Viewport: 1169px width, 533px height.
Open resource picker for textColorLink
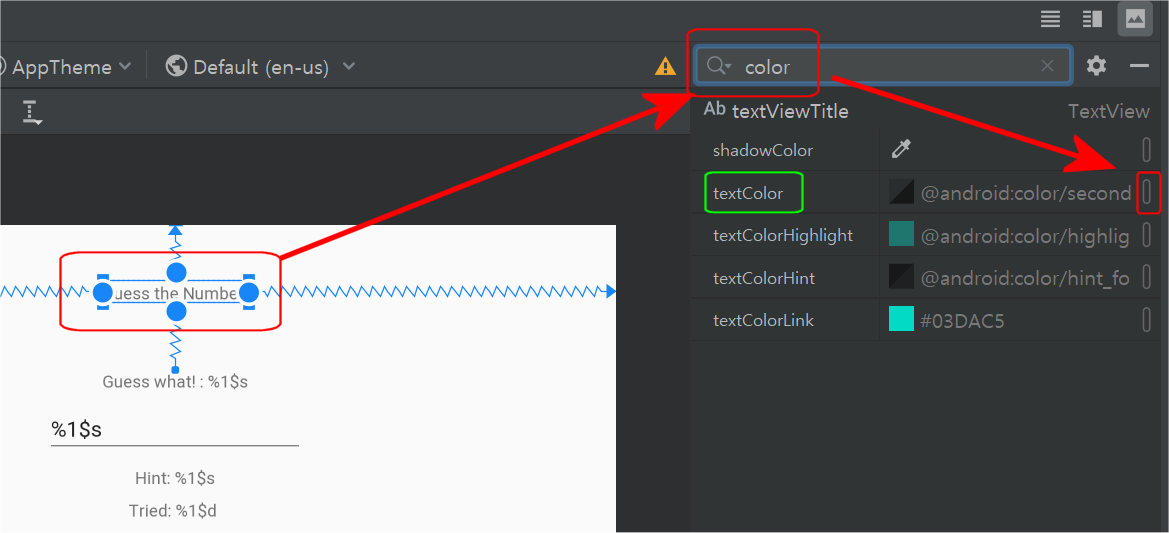click(1147, 320)
